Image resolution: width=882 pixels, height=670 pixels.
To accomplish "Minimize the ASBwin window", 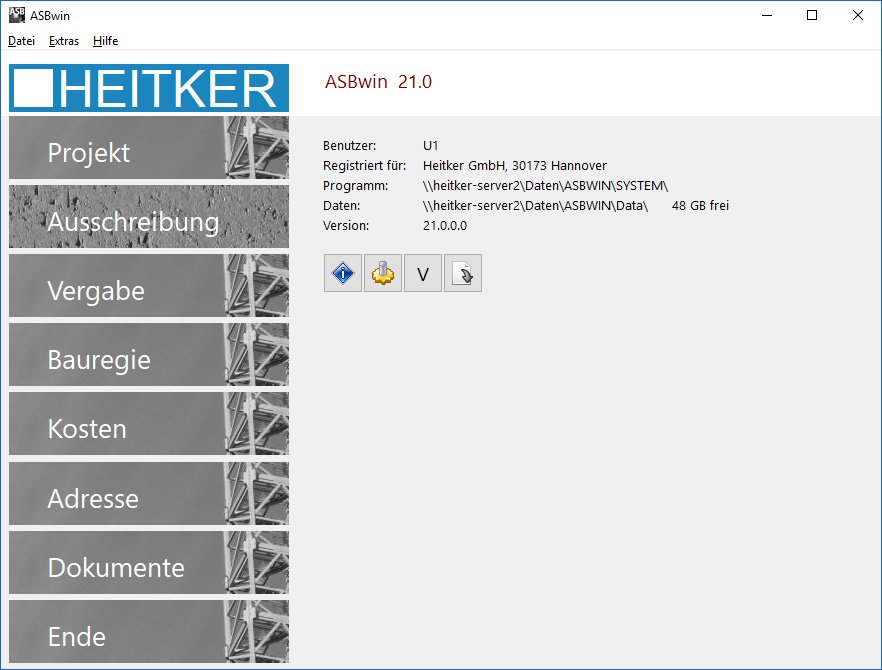I will point(767,15).
